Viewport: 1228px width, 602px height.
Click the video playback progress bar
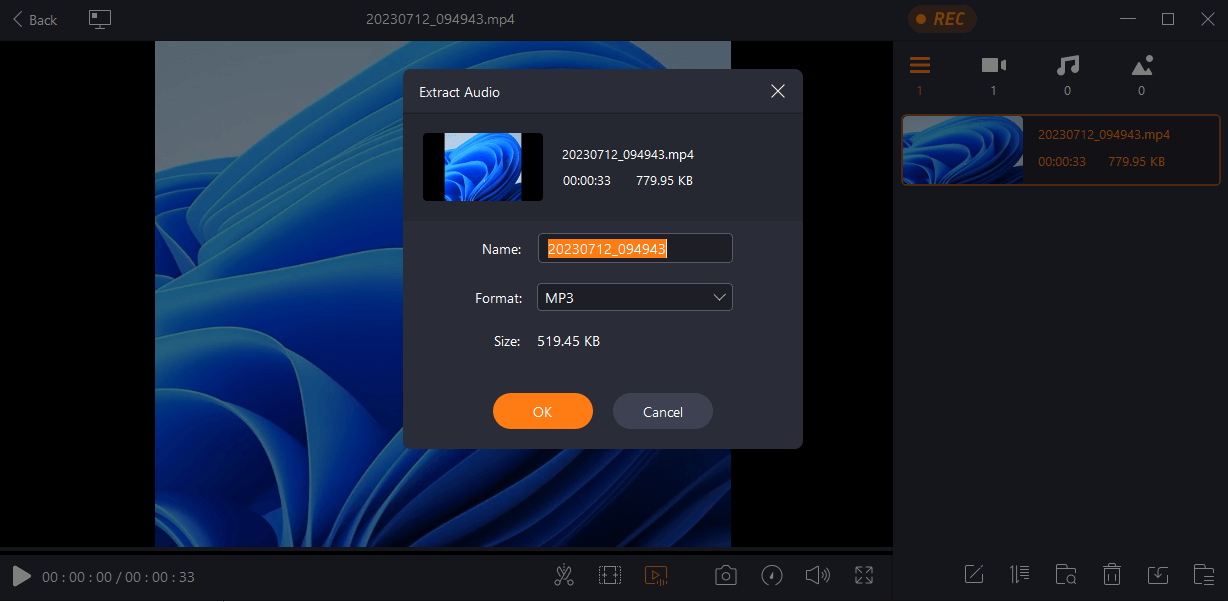click(446, 550)
